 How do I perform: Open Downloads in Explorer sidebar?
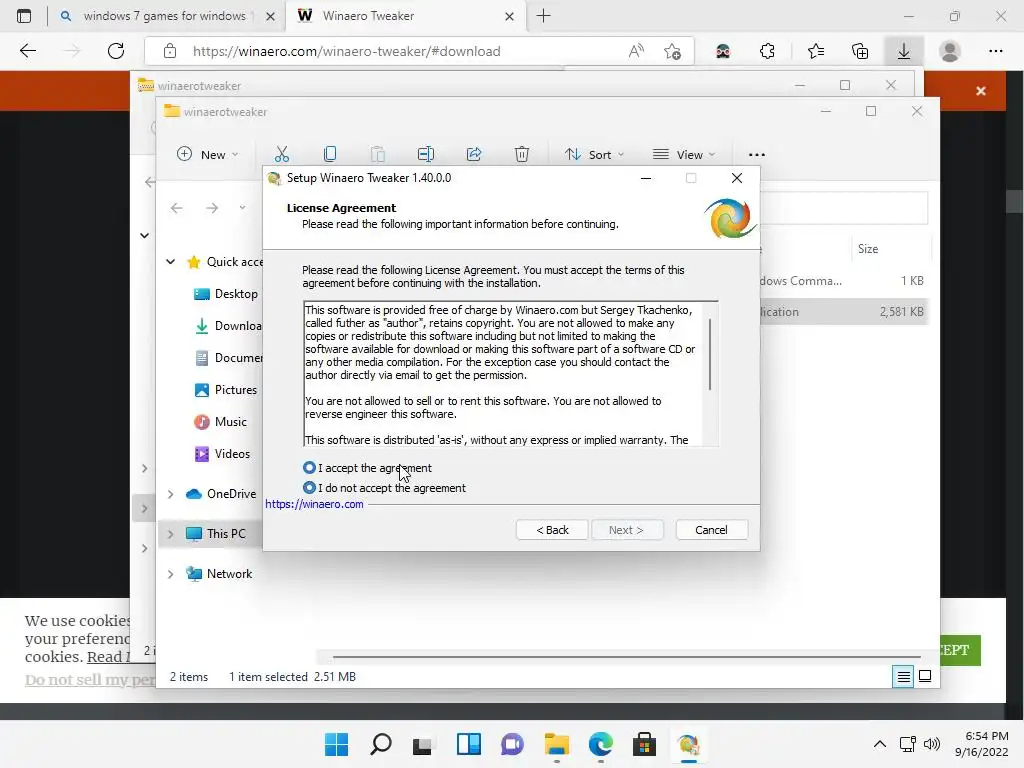click(227, 326)
